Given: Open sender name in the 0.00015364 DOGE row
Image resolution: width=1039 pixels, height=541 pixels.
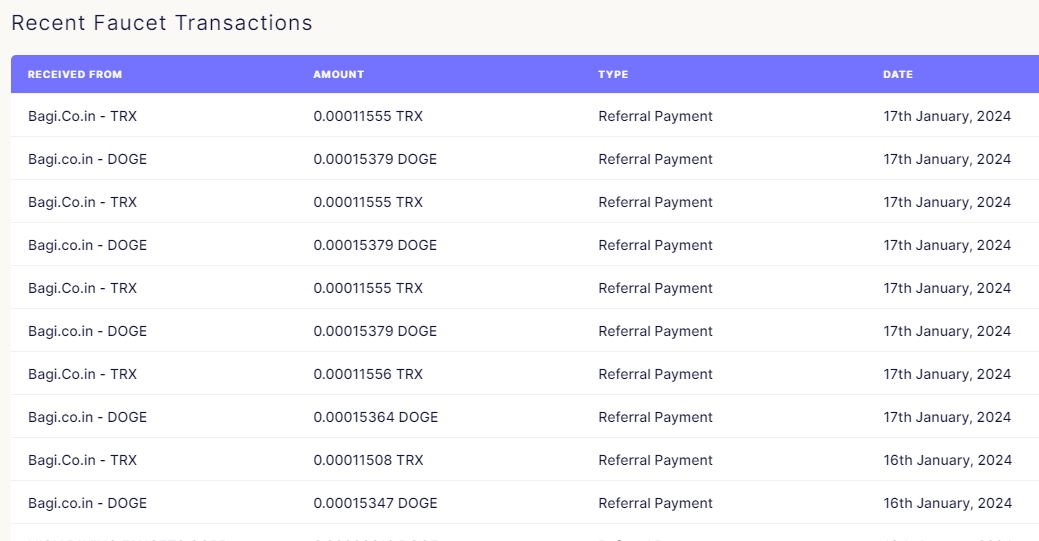Looking at the screenshot, I should tap(87, 417).
